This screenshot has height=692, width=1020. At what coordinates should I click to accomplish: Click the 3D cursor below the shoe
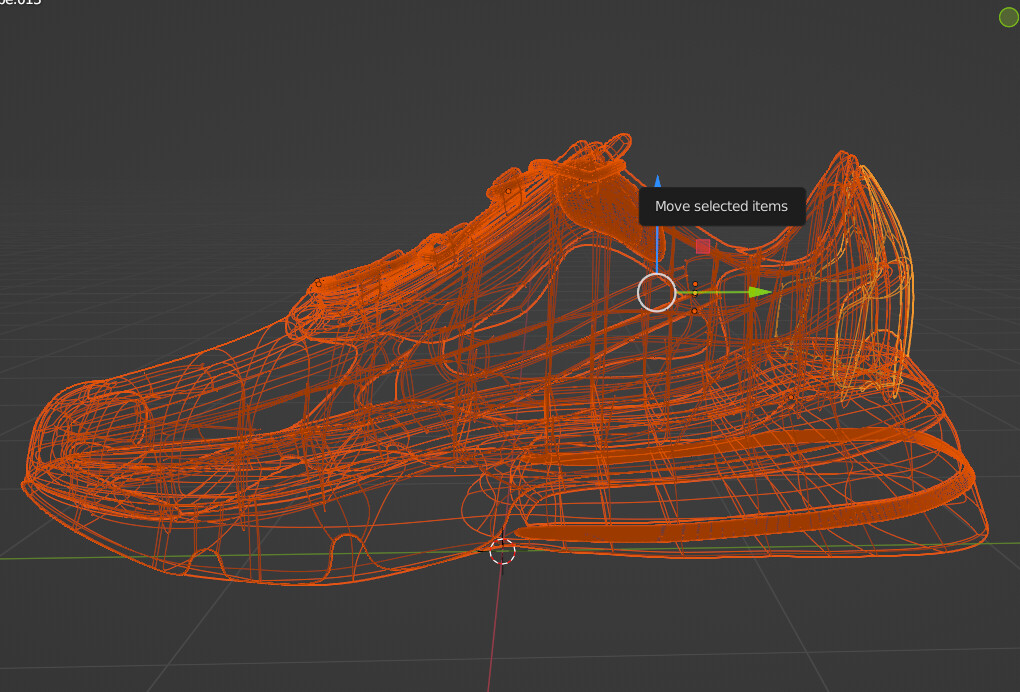pos(502,551)
